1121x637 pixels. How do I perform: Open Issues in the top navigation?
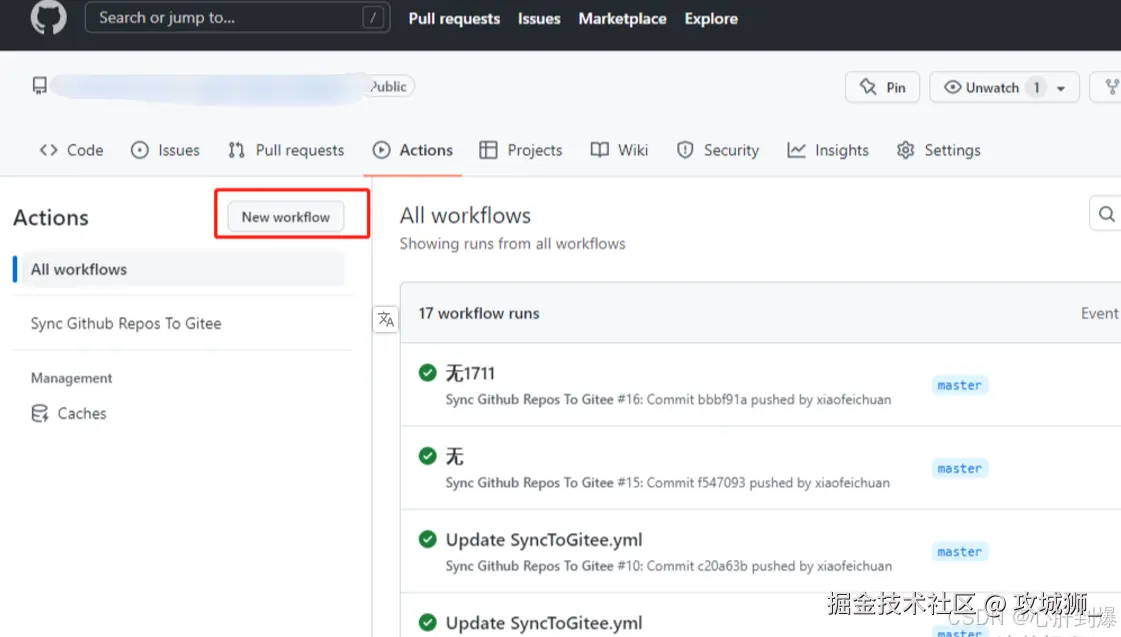[539, 19]
